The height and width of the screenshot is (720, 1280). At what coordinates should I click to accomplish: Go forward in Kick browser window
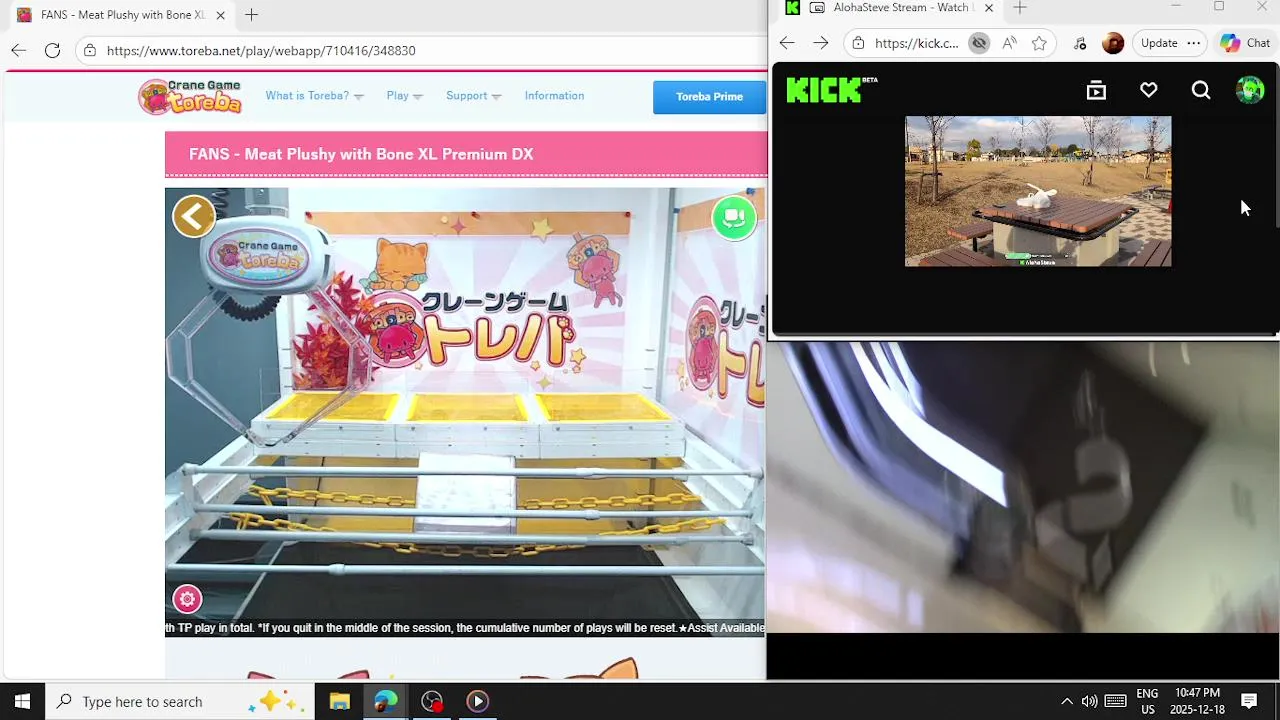click(821, 43)
